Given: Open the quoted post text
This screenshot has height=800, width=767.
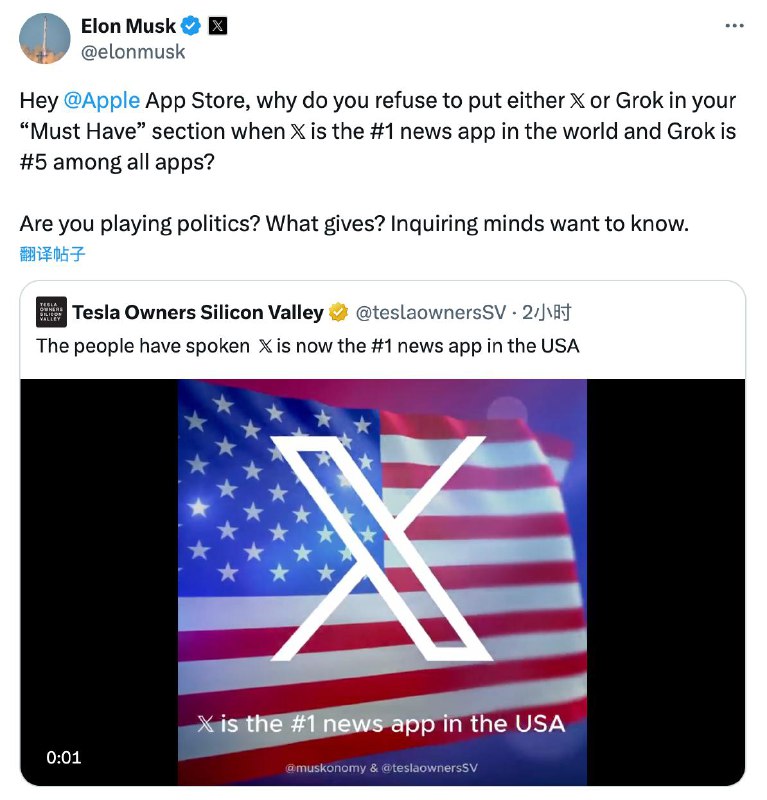Looking at the screenshot, I should point(307,345).
